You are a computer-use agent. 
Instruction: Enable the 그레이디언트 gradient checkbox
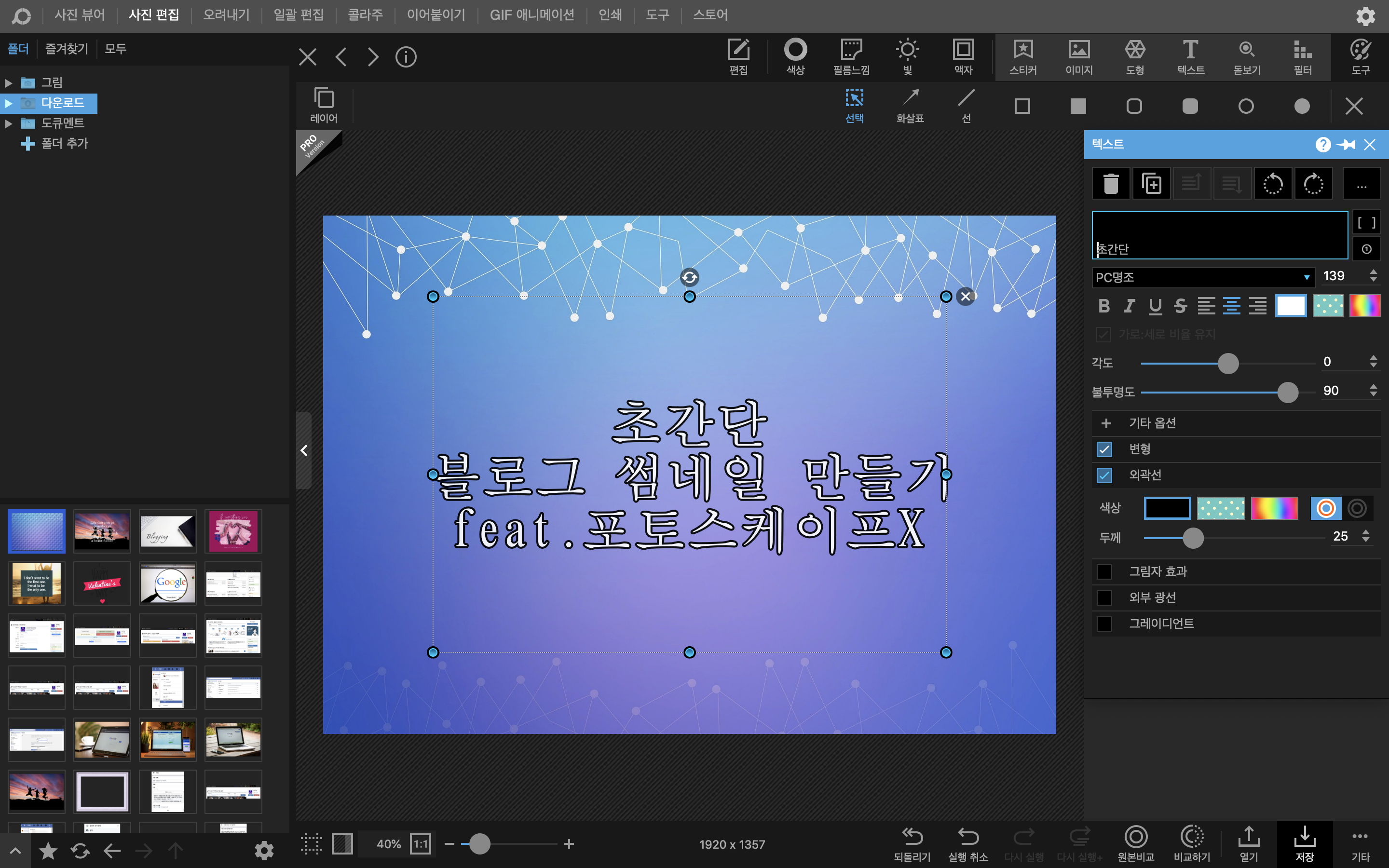(1104, 624)
